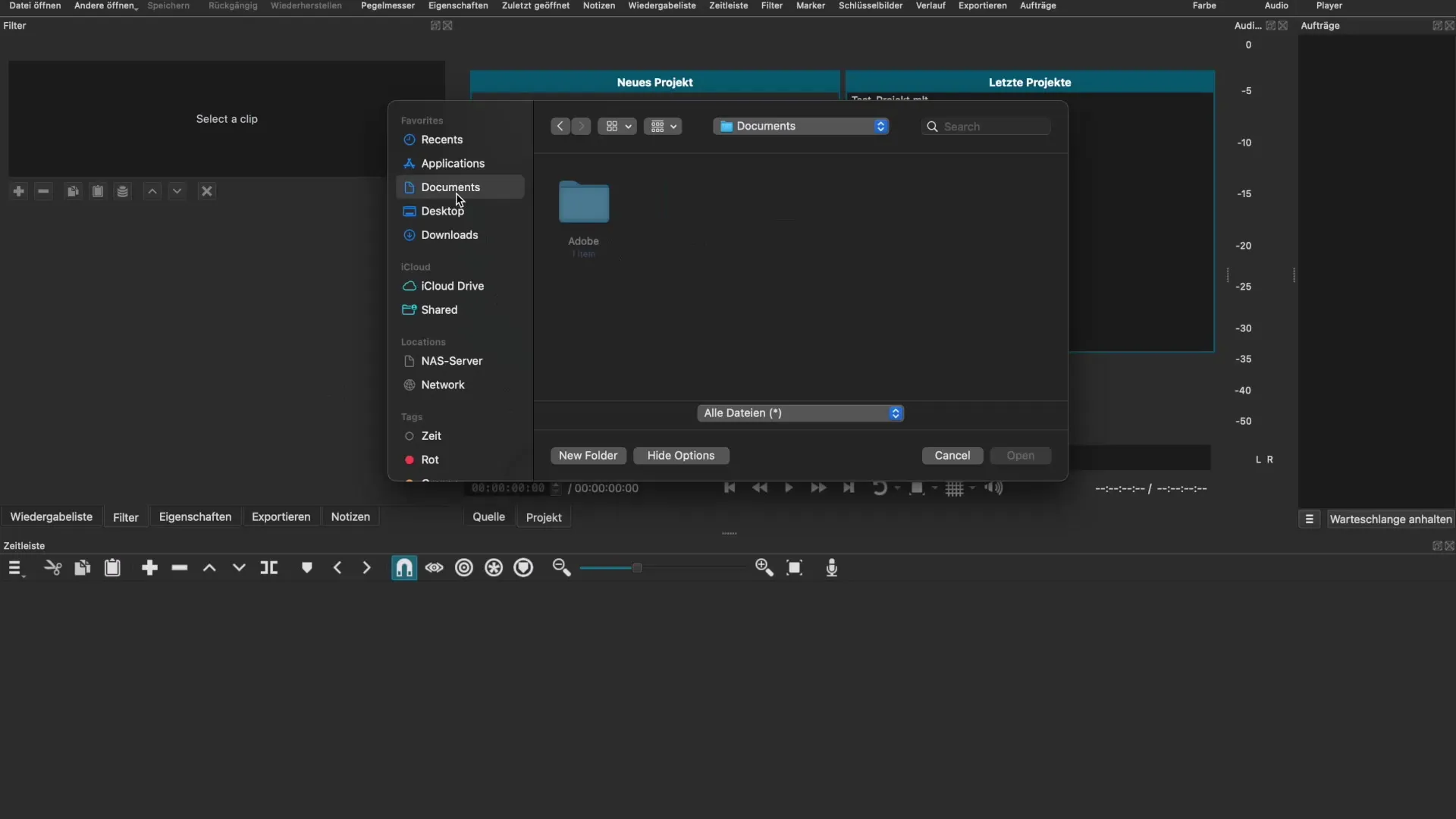1456x819 pixels.
Task: Click the timeline ripple delete minus icon
Action: tap(180, 568)
